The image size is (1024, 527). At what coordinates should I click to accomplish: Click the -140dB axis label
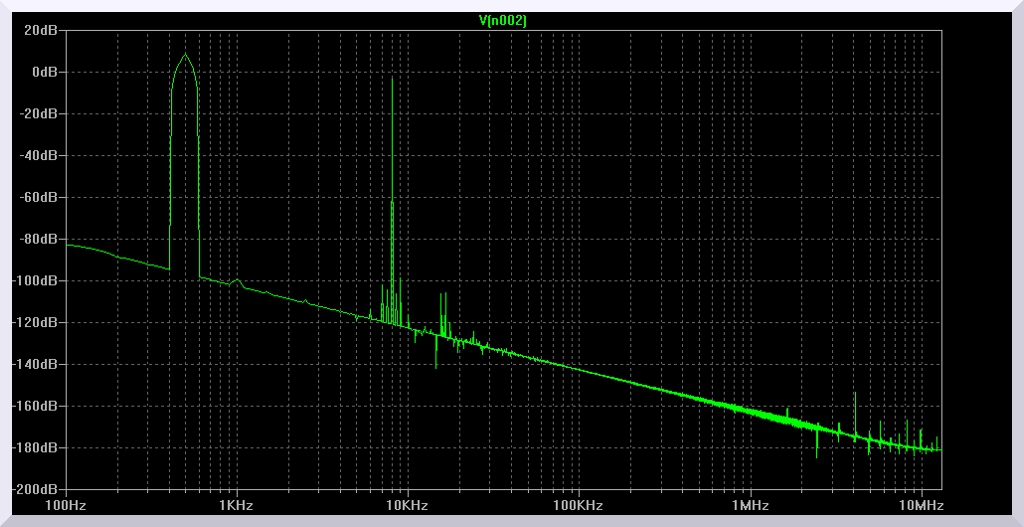tap(37, 365)
